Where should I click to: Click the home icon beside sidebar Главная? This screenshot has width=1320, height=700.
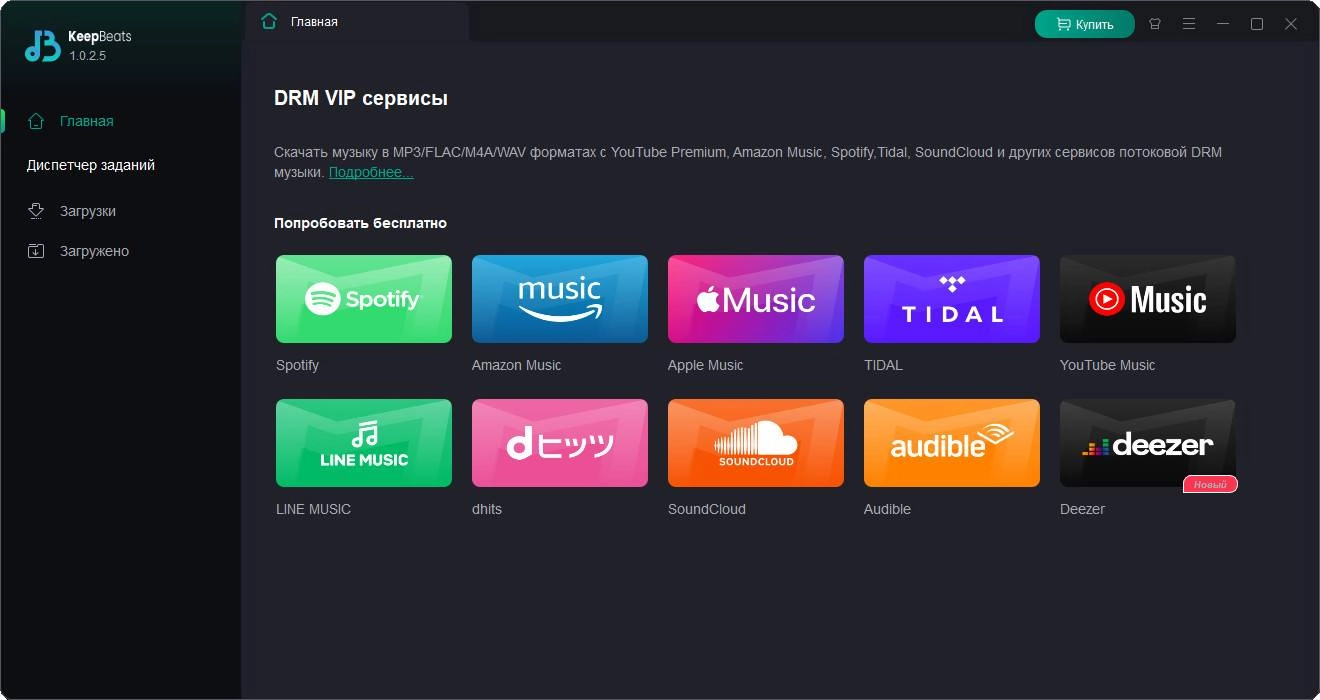click(x=36, y=121)
